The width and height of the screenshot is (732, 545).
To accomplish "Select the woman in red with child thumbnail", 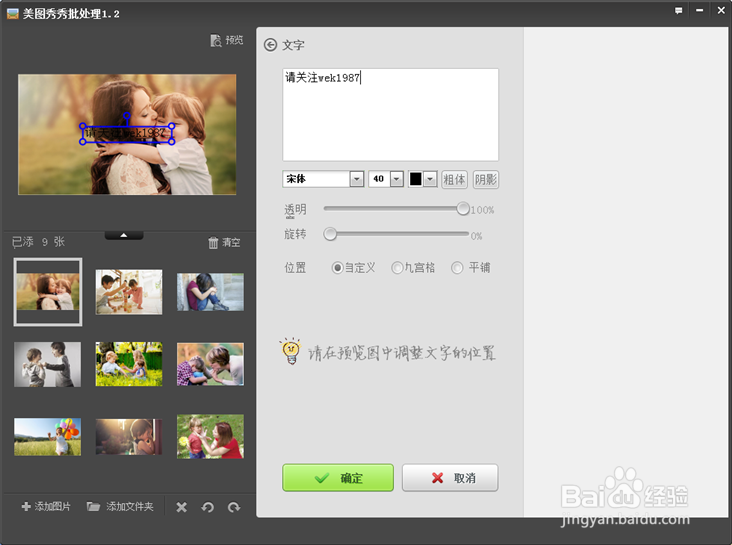I will (210, 437).
